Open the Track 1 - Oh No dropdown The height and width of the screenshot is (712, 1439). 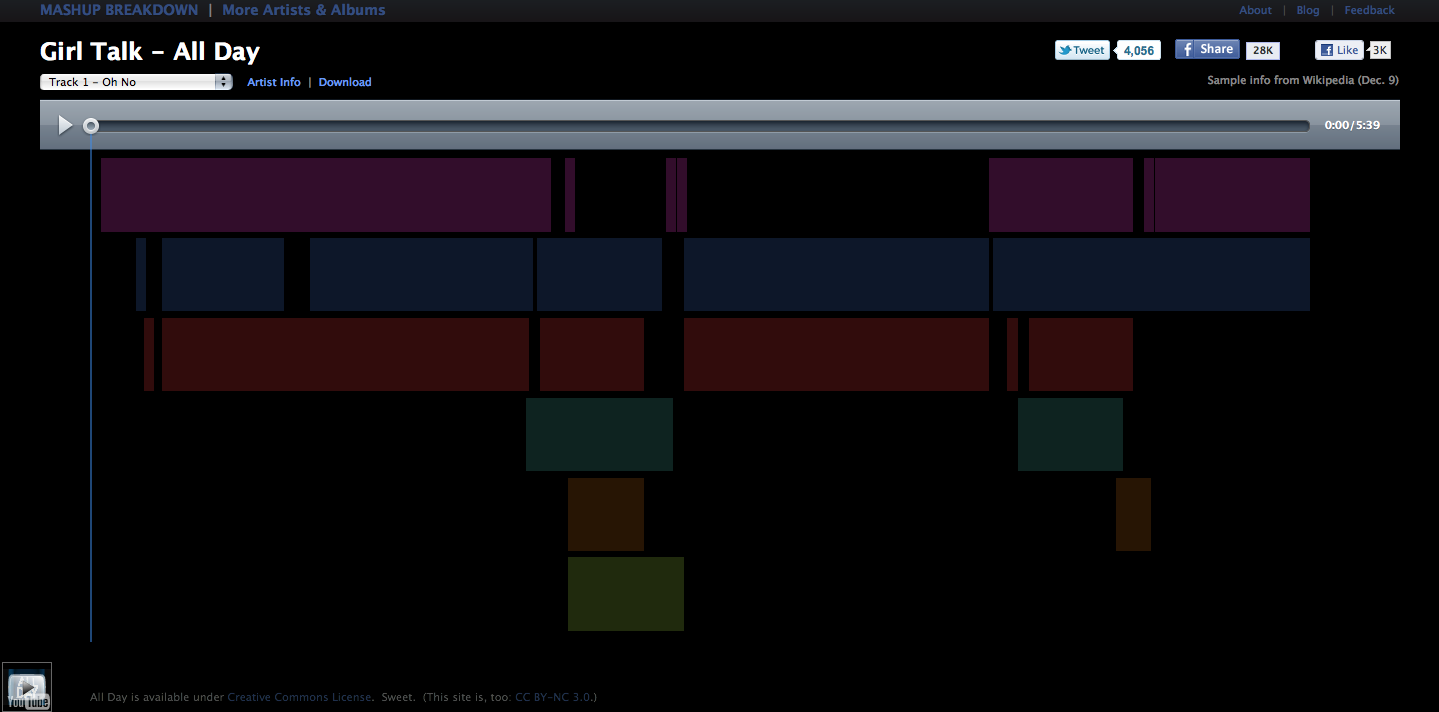(136, 82)
